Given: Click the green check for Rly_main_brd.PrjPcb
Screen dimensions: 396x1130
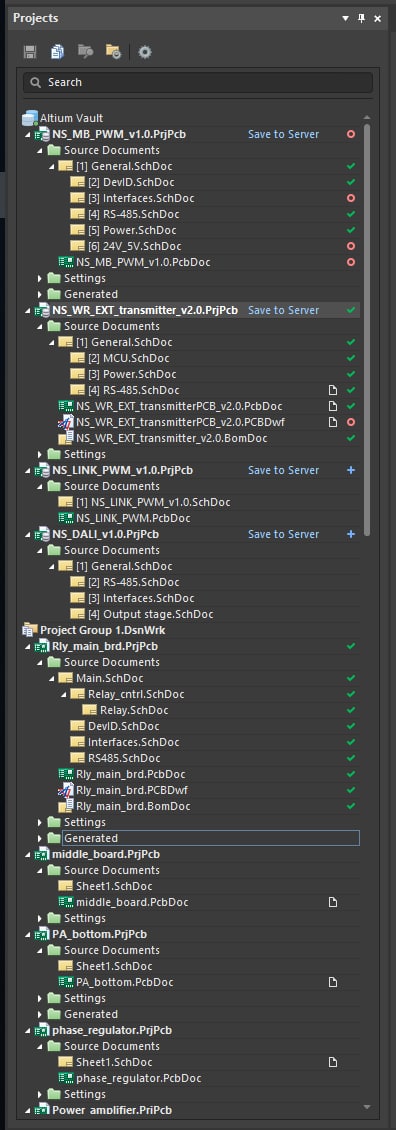Looking at the screenshot, I should pos(351,646).
